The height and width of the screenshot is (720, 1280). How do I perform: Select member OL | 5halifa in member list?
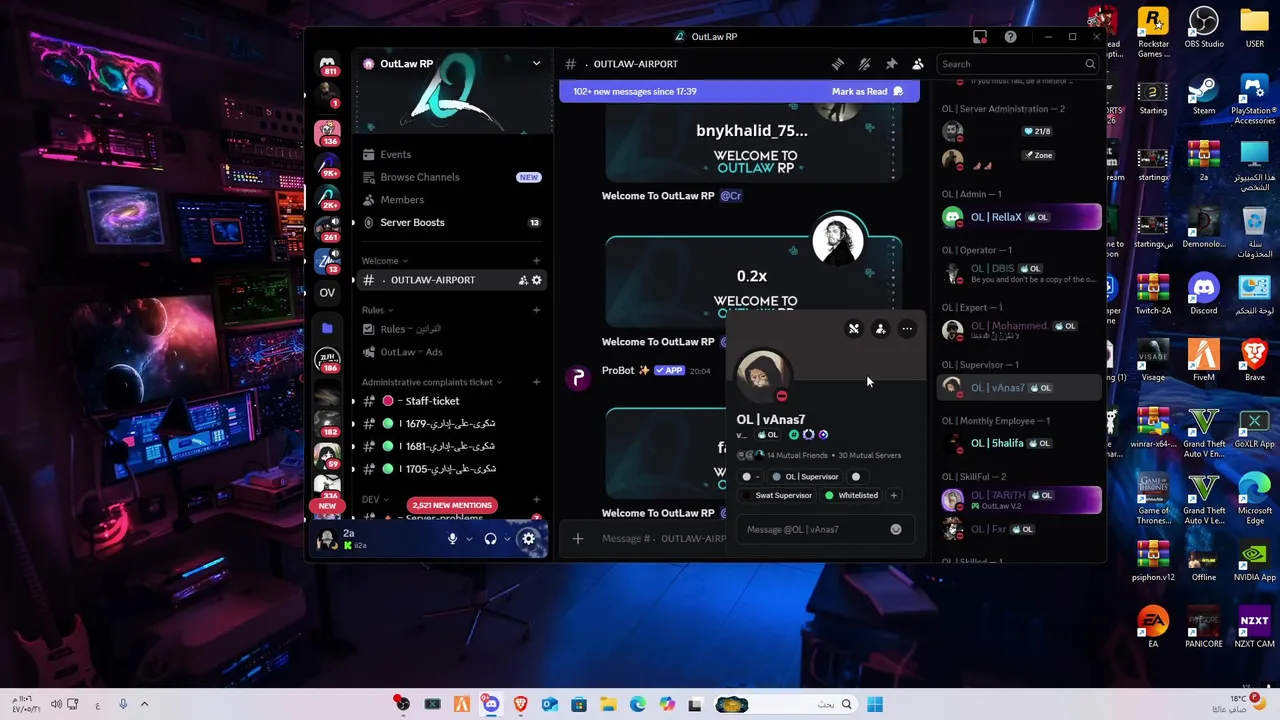(x=1021, y=443)
